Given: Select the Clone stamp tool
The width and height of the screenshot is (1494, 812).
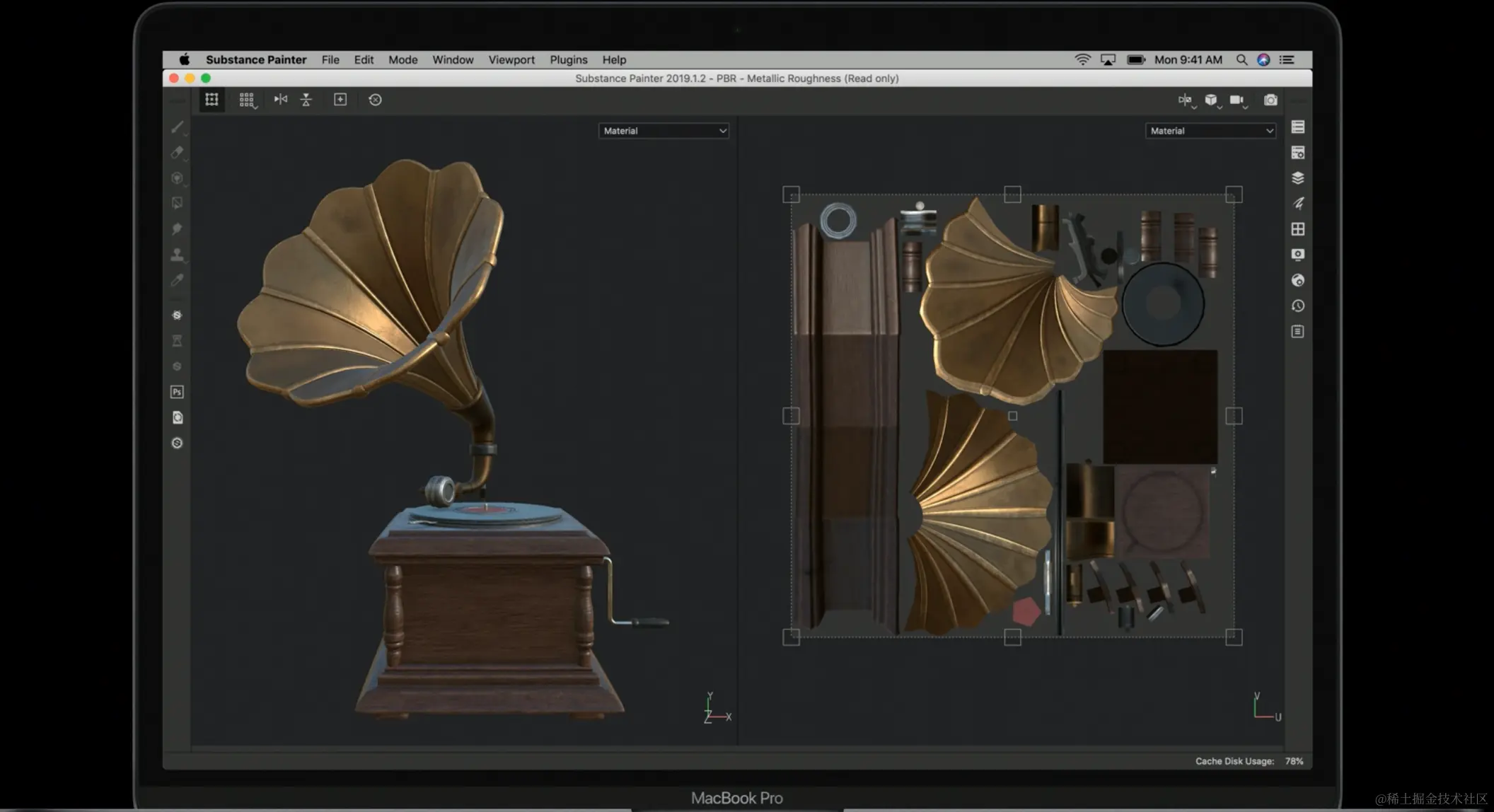Looking at the screenshot, I should pos(178,255).
